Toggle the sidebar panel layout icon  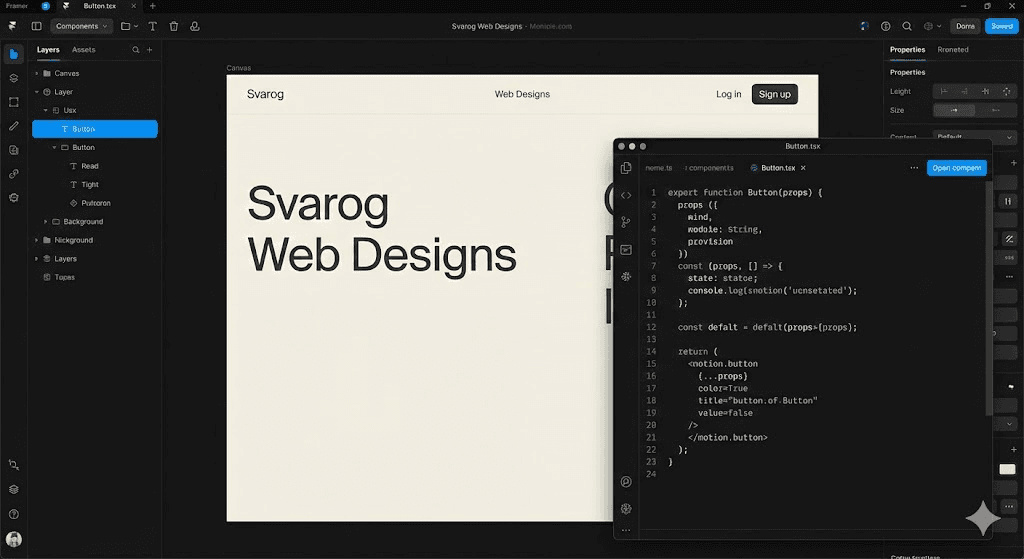click(x=37, y=26)
